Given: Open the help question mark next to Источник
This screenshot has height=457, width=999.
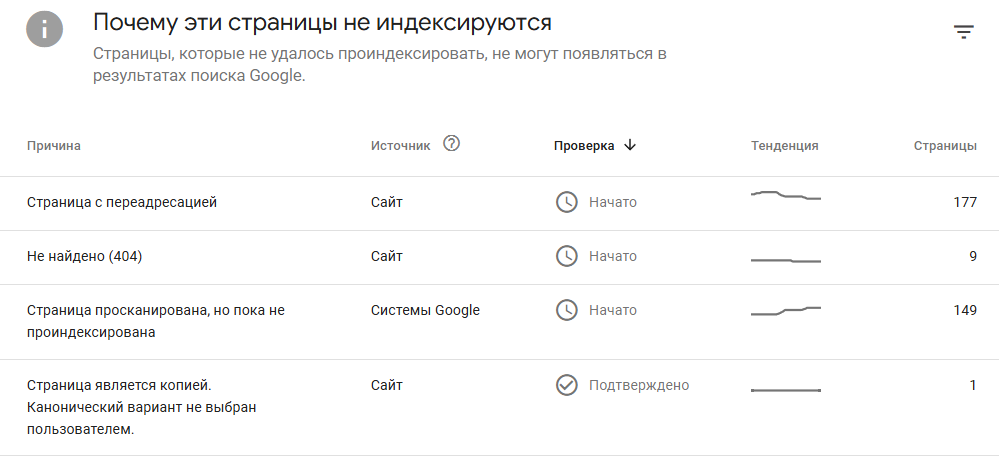Looking at the screenshot, I should [x=451, y=144].
